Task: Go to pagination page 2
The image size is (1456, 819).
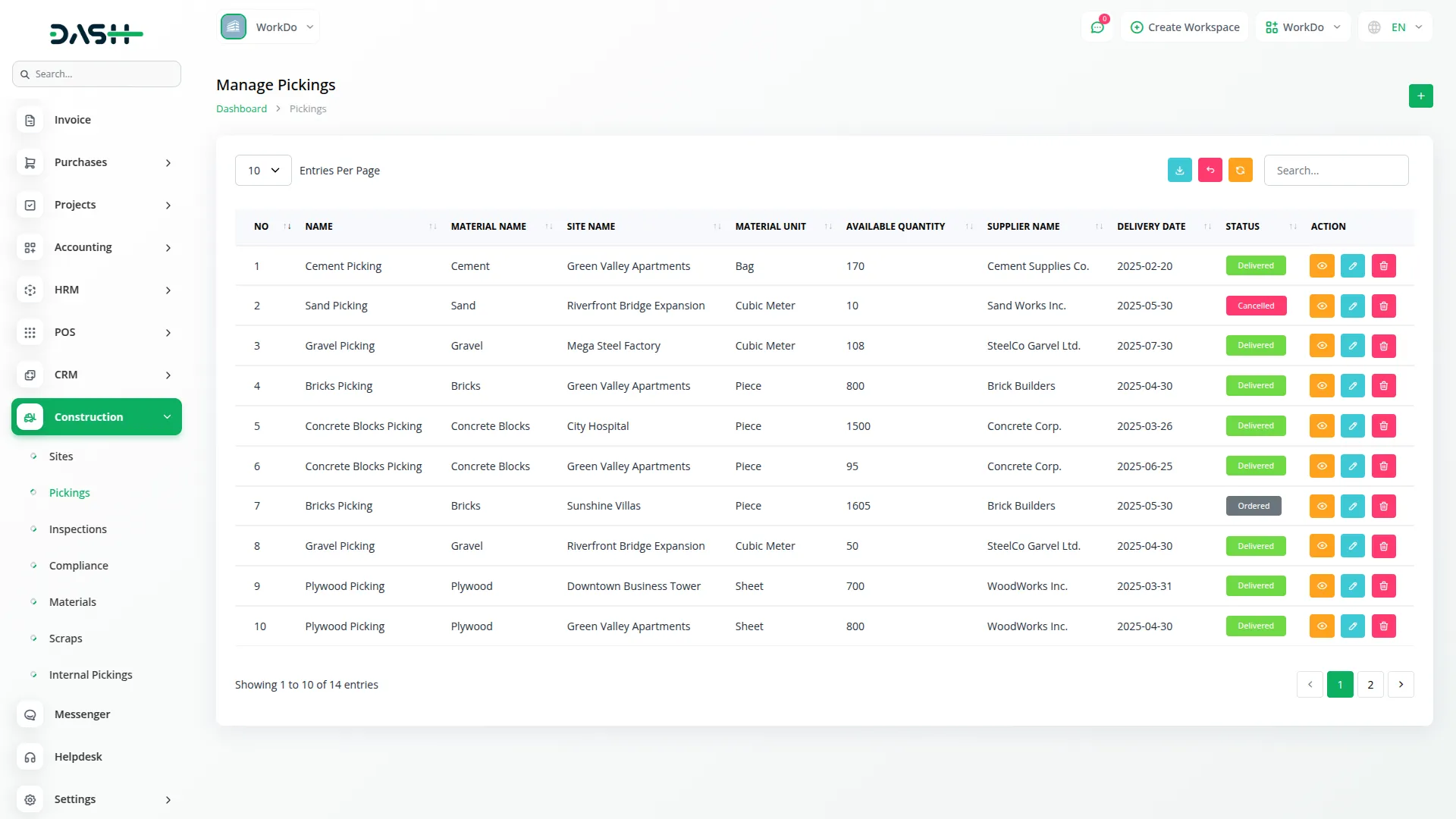Action: (1370, 685)
